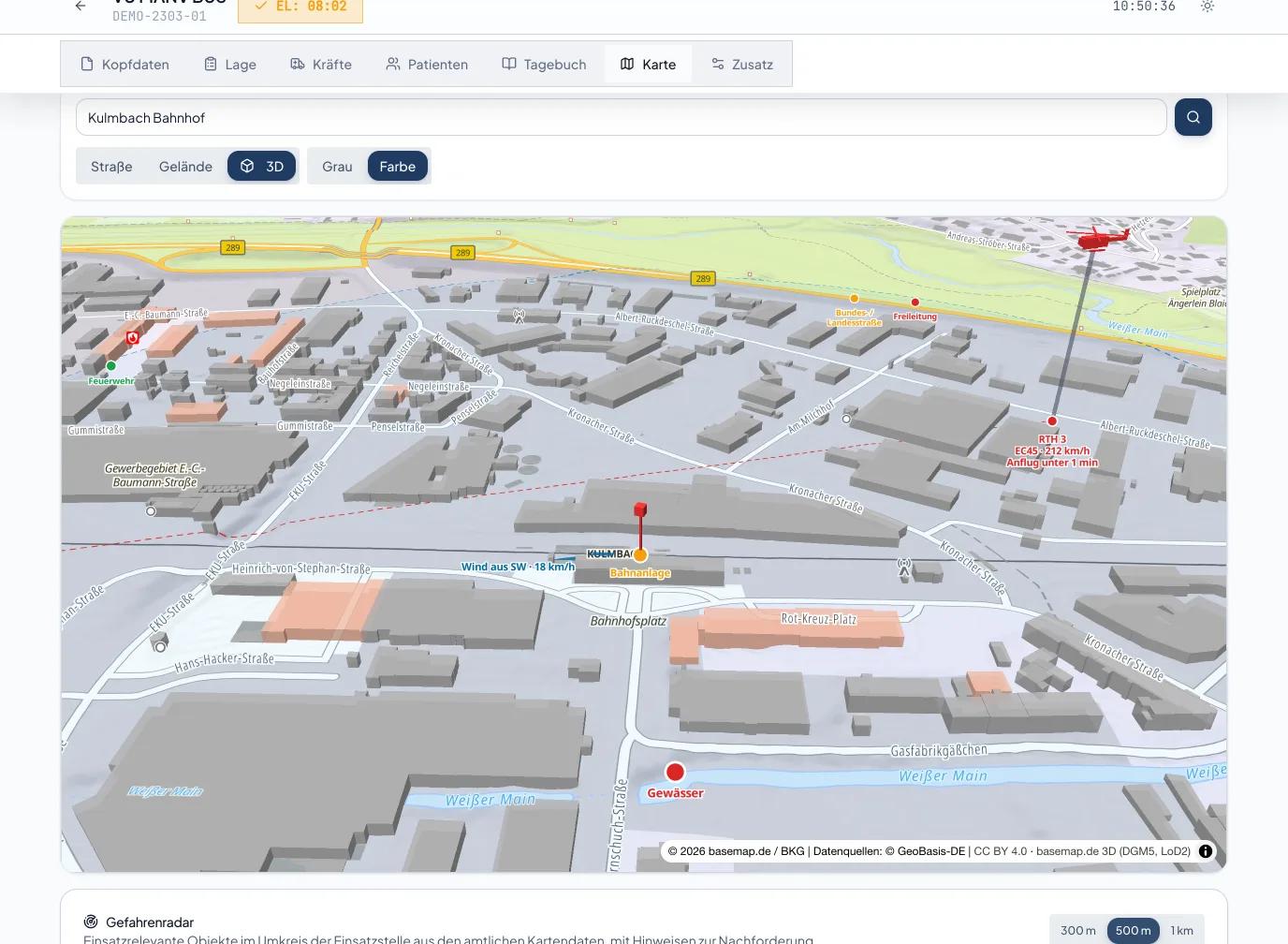This screenshot has width=1288, height=944.
Task: Click the red fire station symbol
Action: [x=133, y=338]
